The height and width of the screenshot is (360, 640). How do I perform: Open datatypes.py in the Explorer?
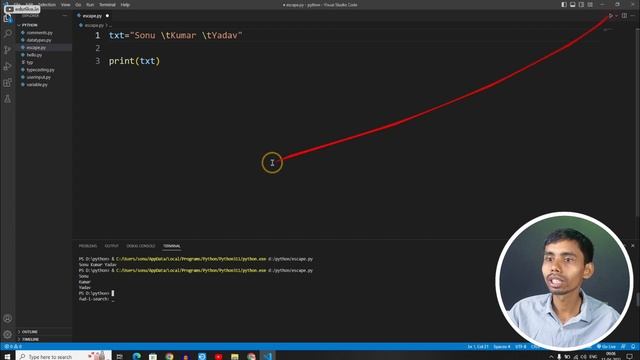[39, 40]
